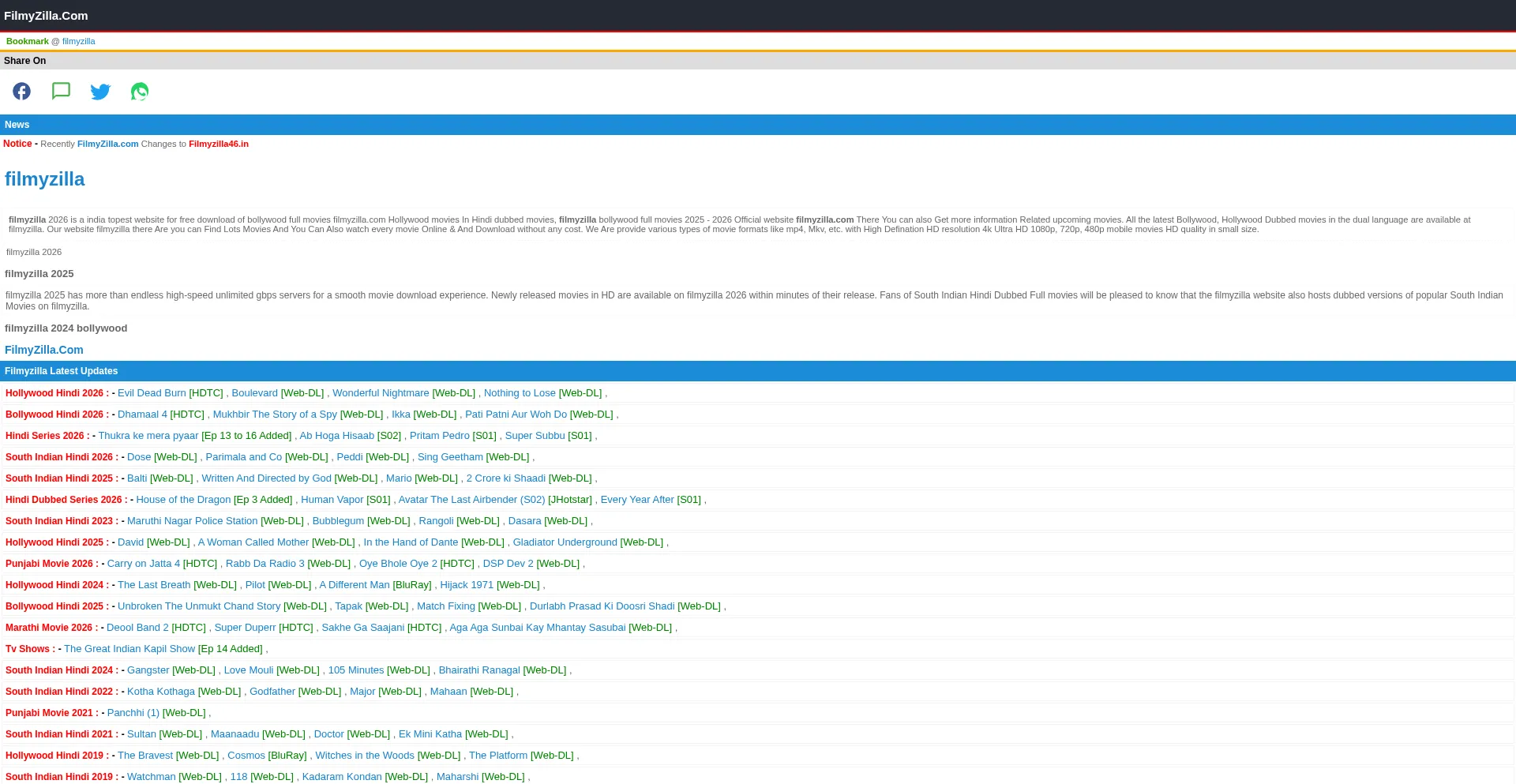Open Panchhi (1) movie link
1516x784 pixels.
[x=133, y=713]
